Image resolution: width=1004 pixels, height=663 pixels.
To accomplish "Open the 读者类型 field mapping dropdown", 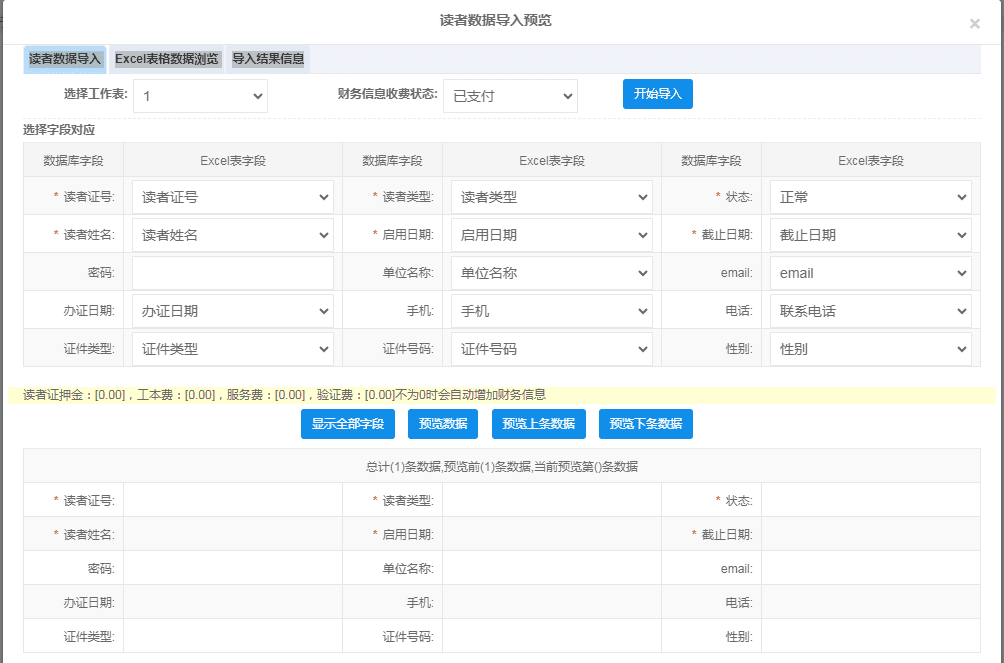I will pos(552,197).
